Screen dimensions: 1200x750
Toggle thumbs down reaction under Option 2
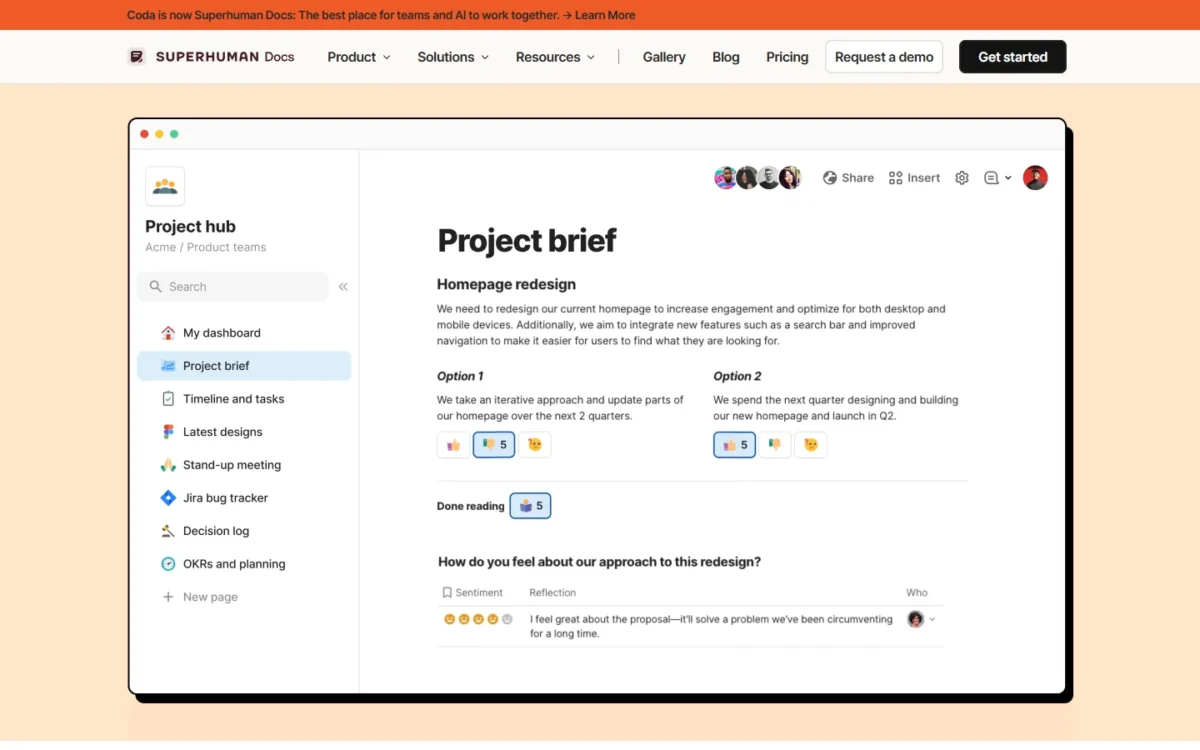click(x=775, y=445)
